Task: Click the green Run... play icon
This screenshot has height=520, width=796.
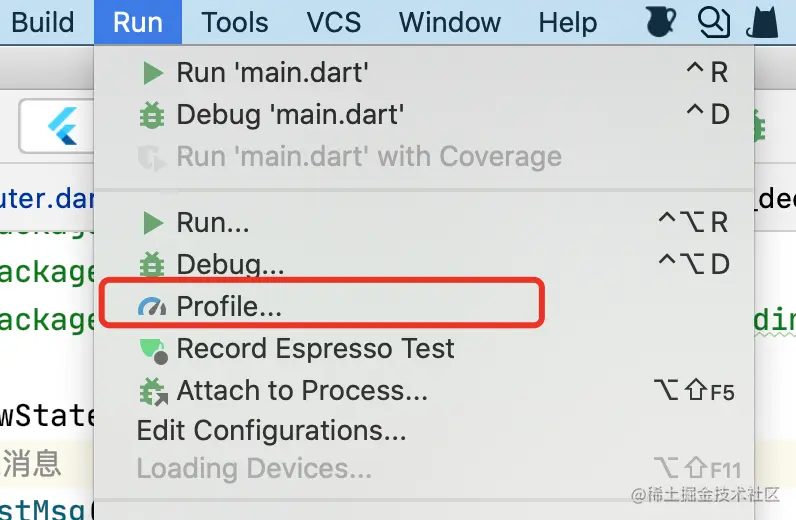Action: [x=152, y=222]
